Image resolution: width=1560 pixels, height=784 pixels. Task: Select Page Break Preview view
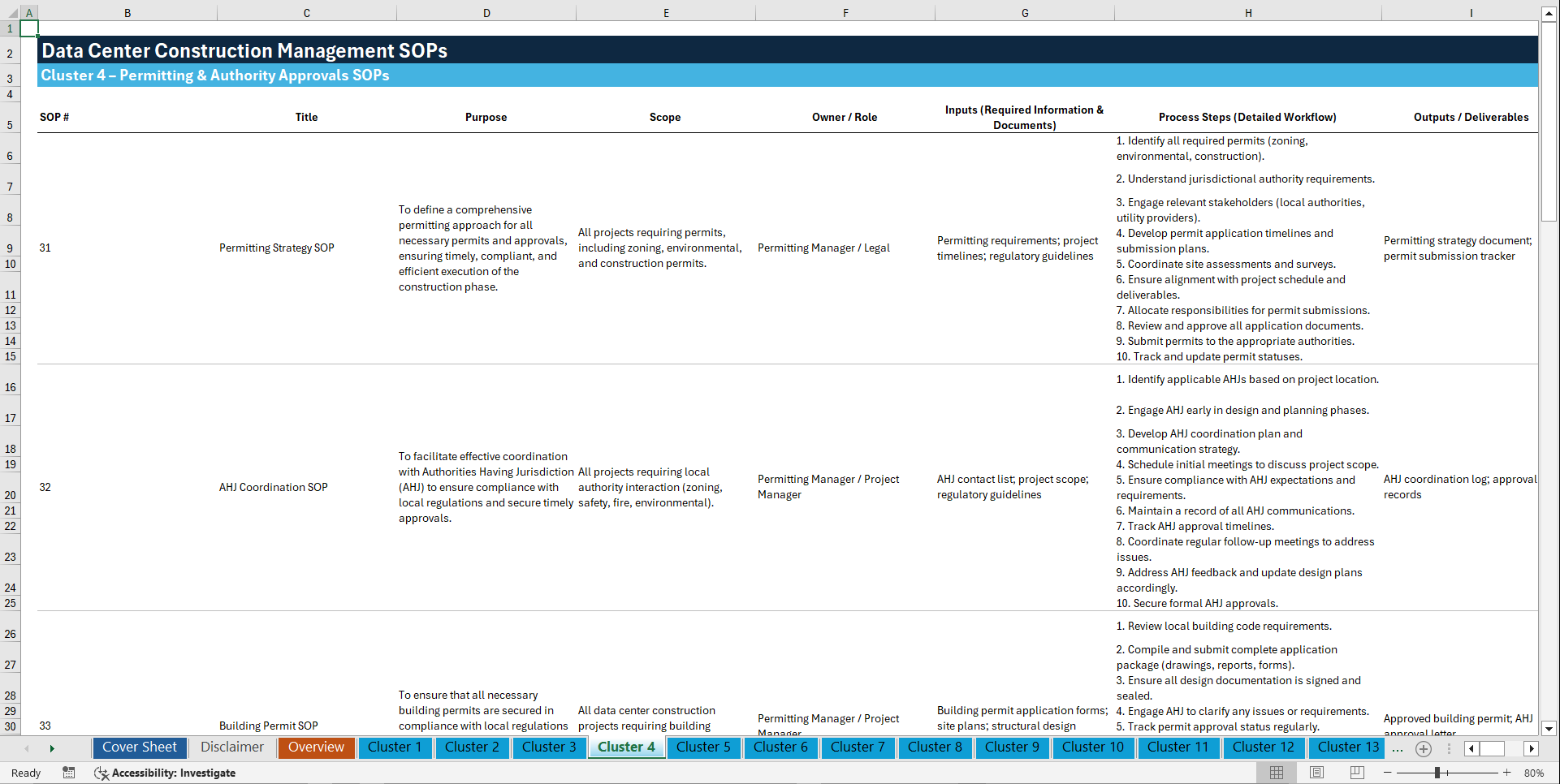[x=1356, y=772]
